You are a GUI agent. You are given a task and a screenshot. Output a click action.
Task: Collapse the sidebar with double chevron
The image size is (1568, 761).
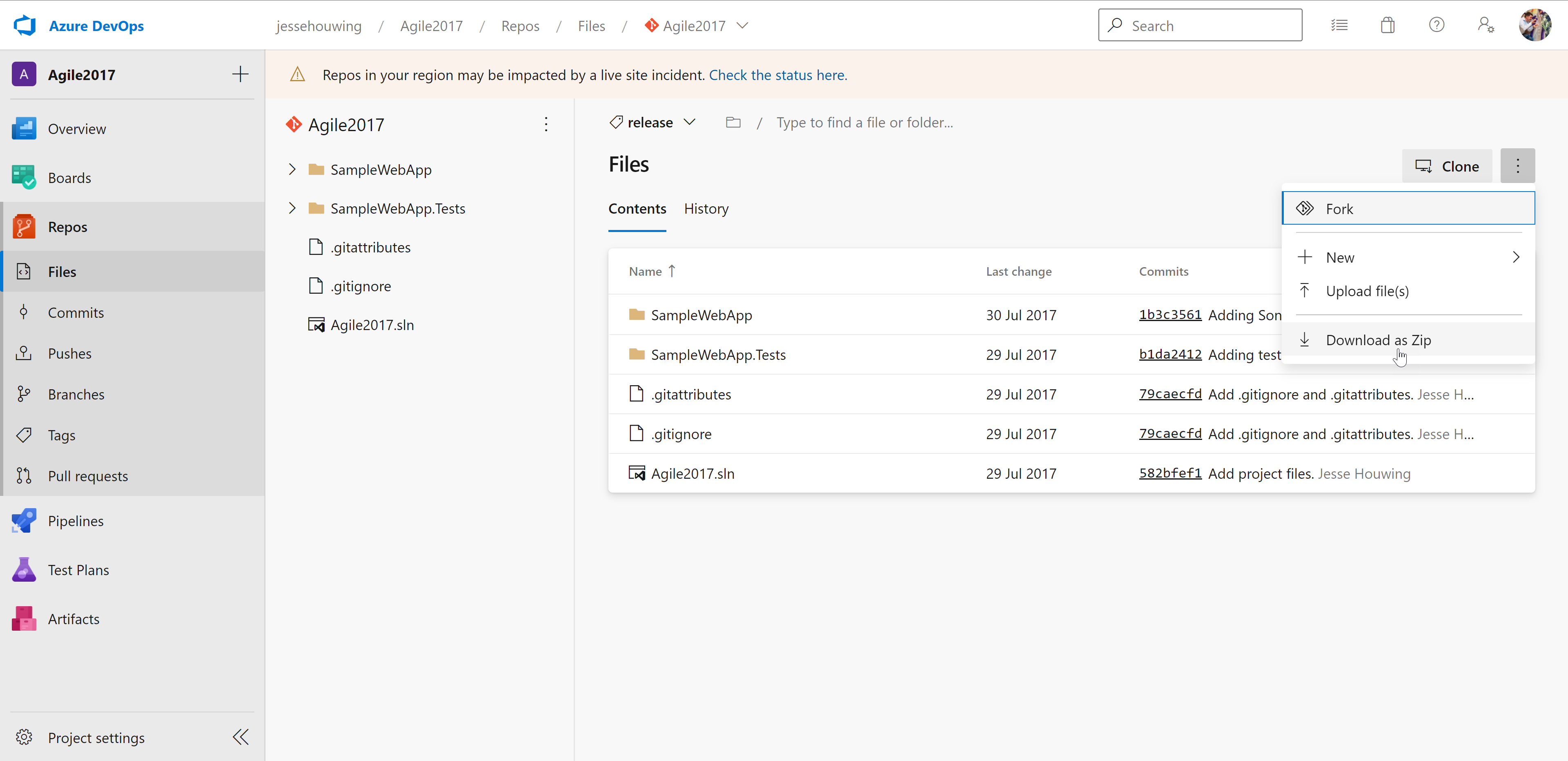tap(241, 737)
